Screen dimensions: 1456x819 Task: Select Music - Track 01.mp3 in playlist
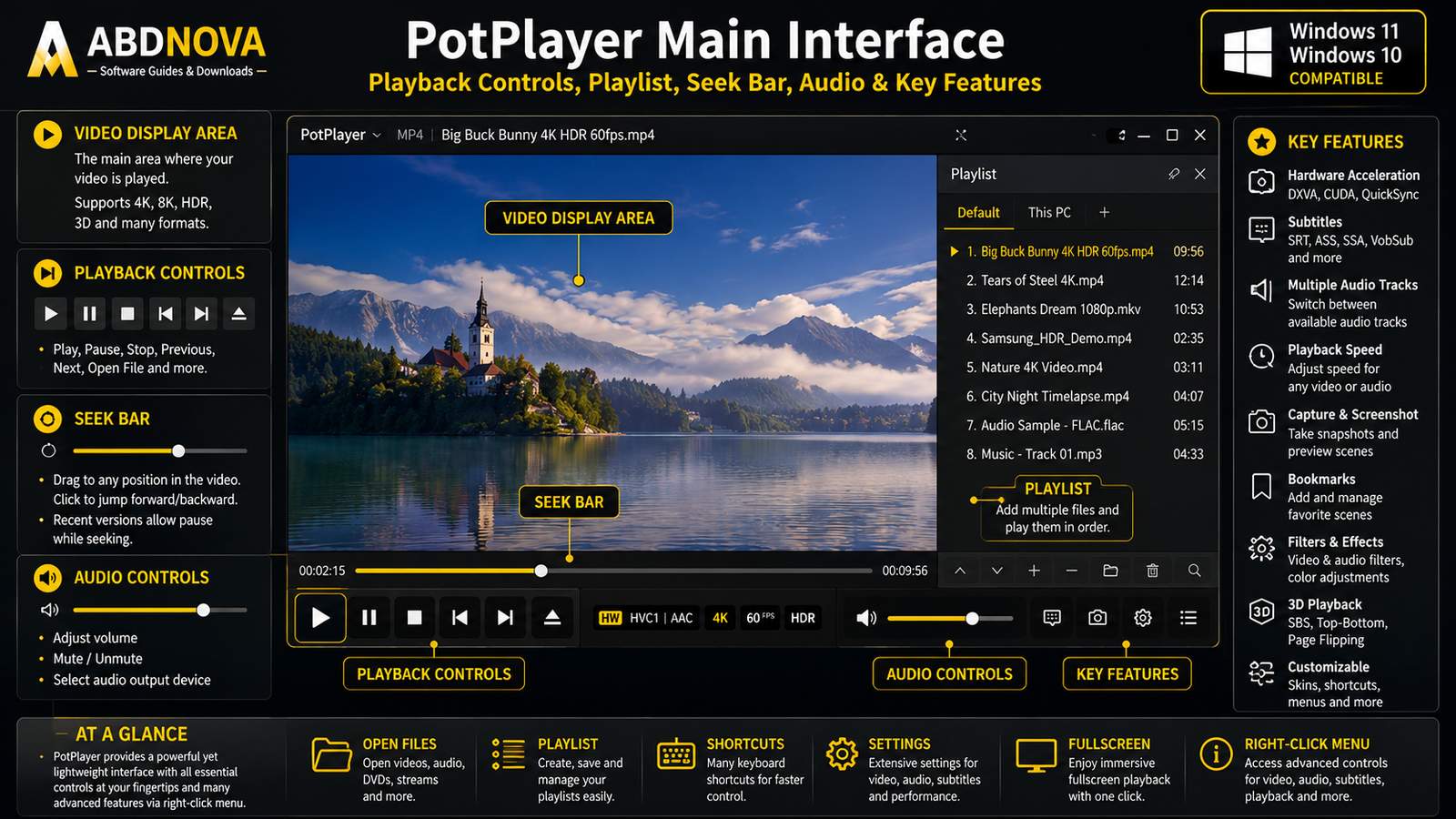tap(1077, 454)
